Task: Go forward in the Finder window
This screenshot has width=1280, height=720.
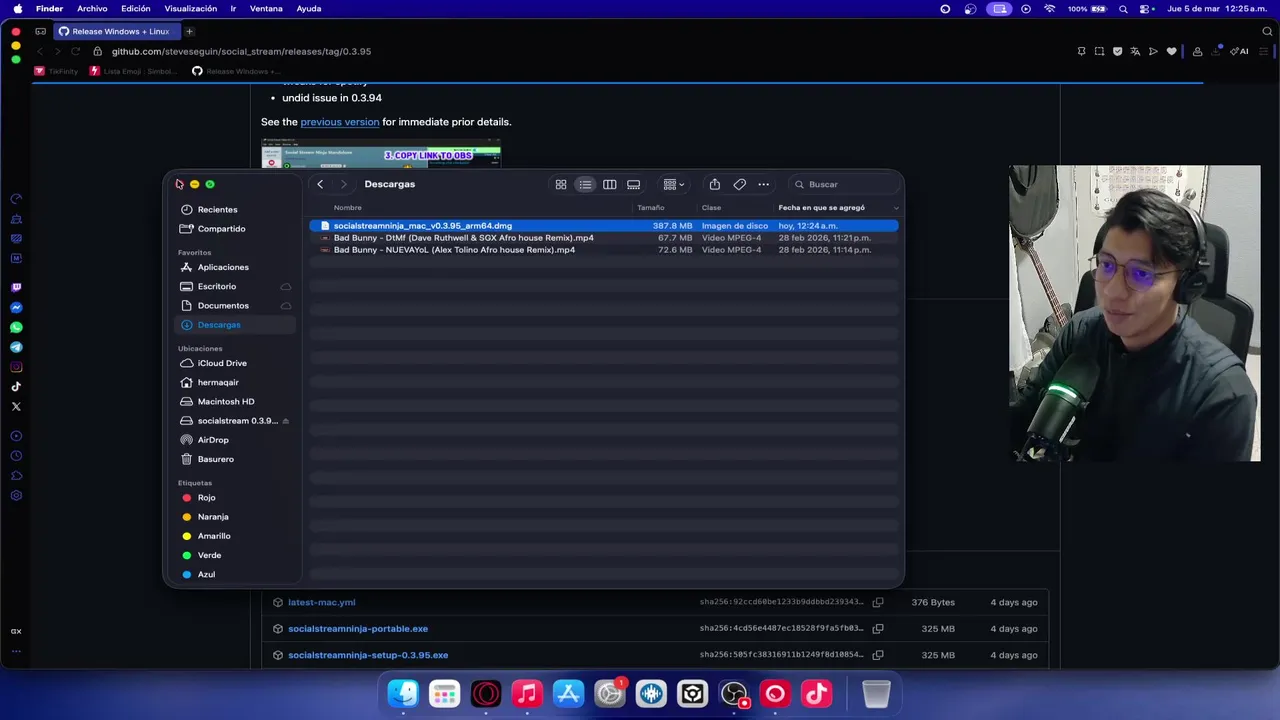Action: point(343,184)
